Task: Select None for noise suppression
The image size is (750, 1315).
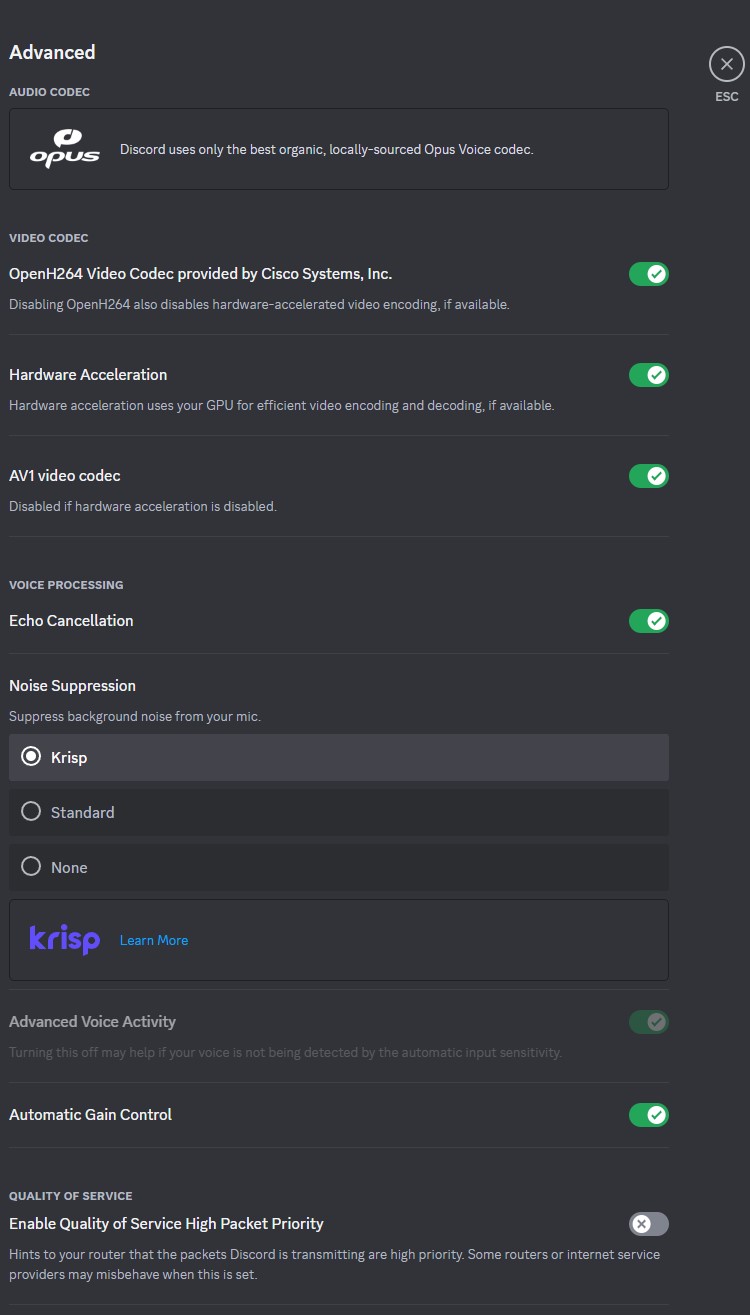Action: click(339, 867)
